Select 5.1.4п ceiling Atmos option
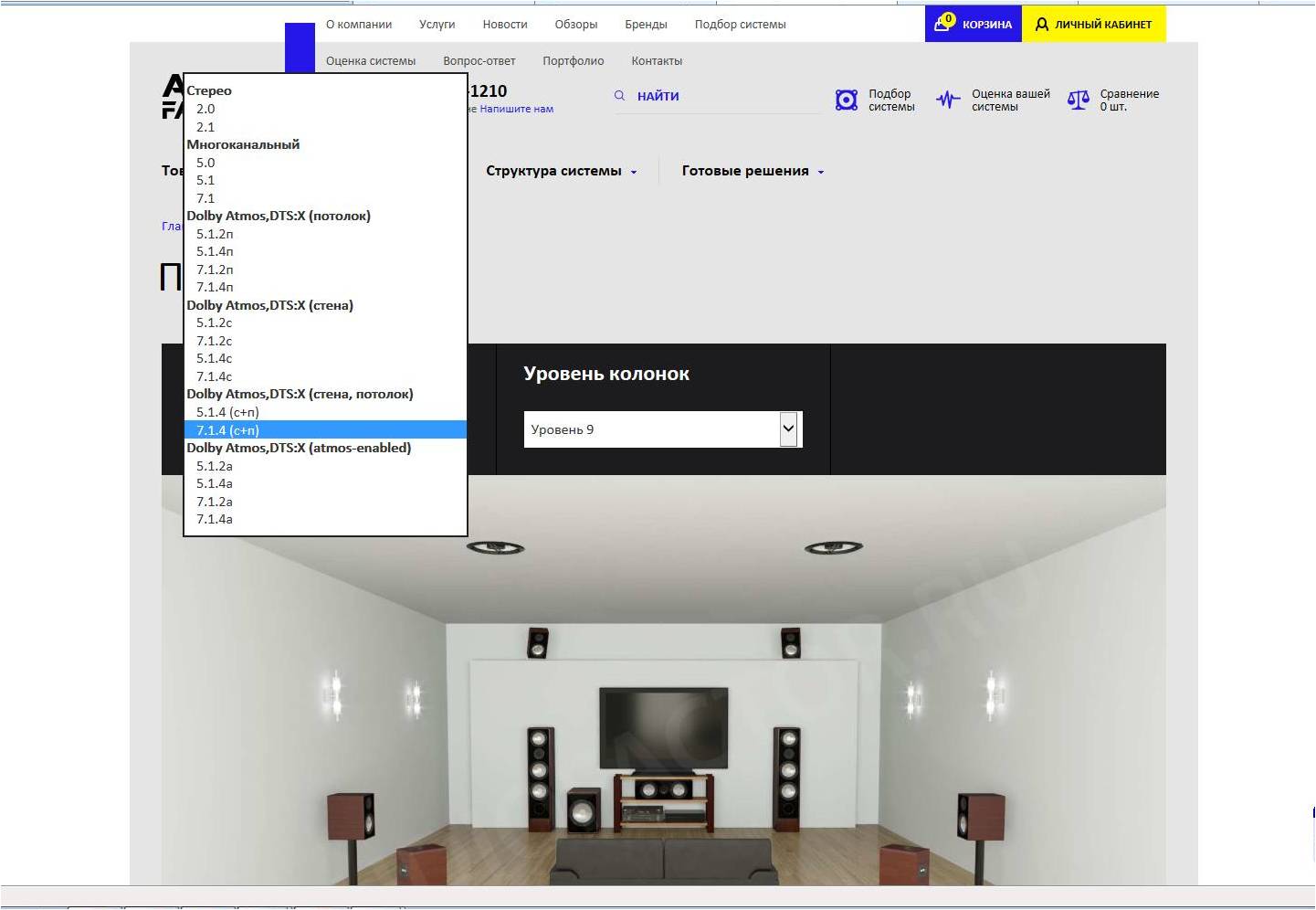This screenshot has height=910, width=1316. point(325,251)
